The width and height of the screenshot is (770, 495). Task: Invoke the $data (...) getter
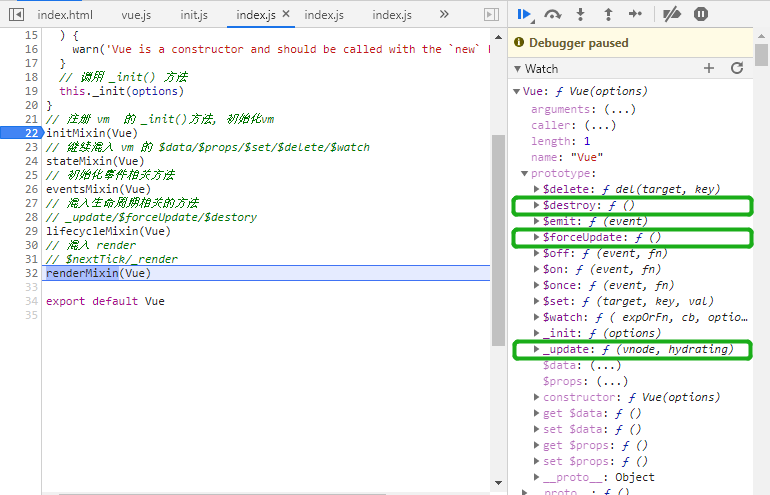coord(605,365)
